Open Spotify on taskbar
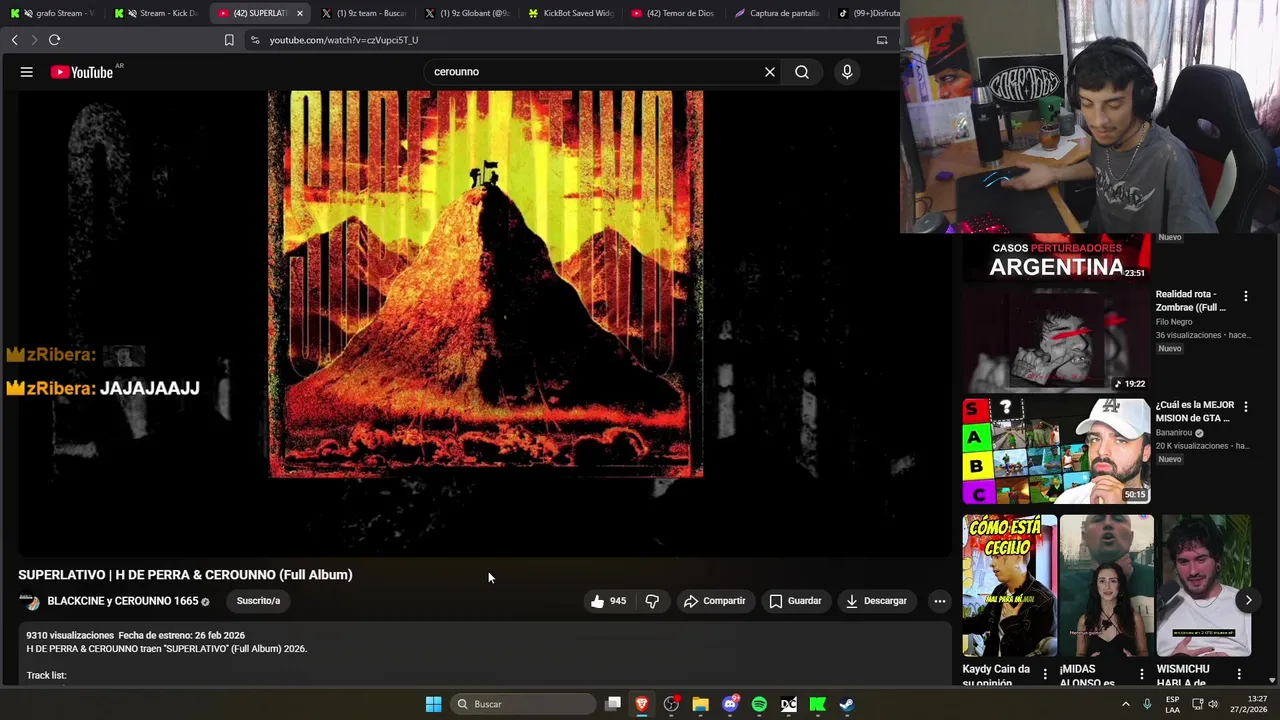 tap(759, 704)
